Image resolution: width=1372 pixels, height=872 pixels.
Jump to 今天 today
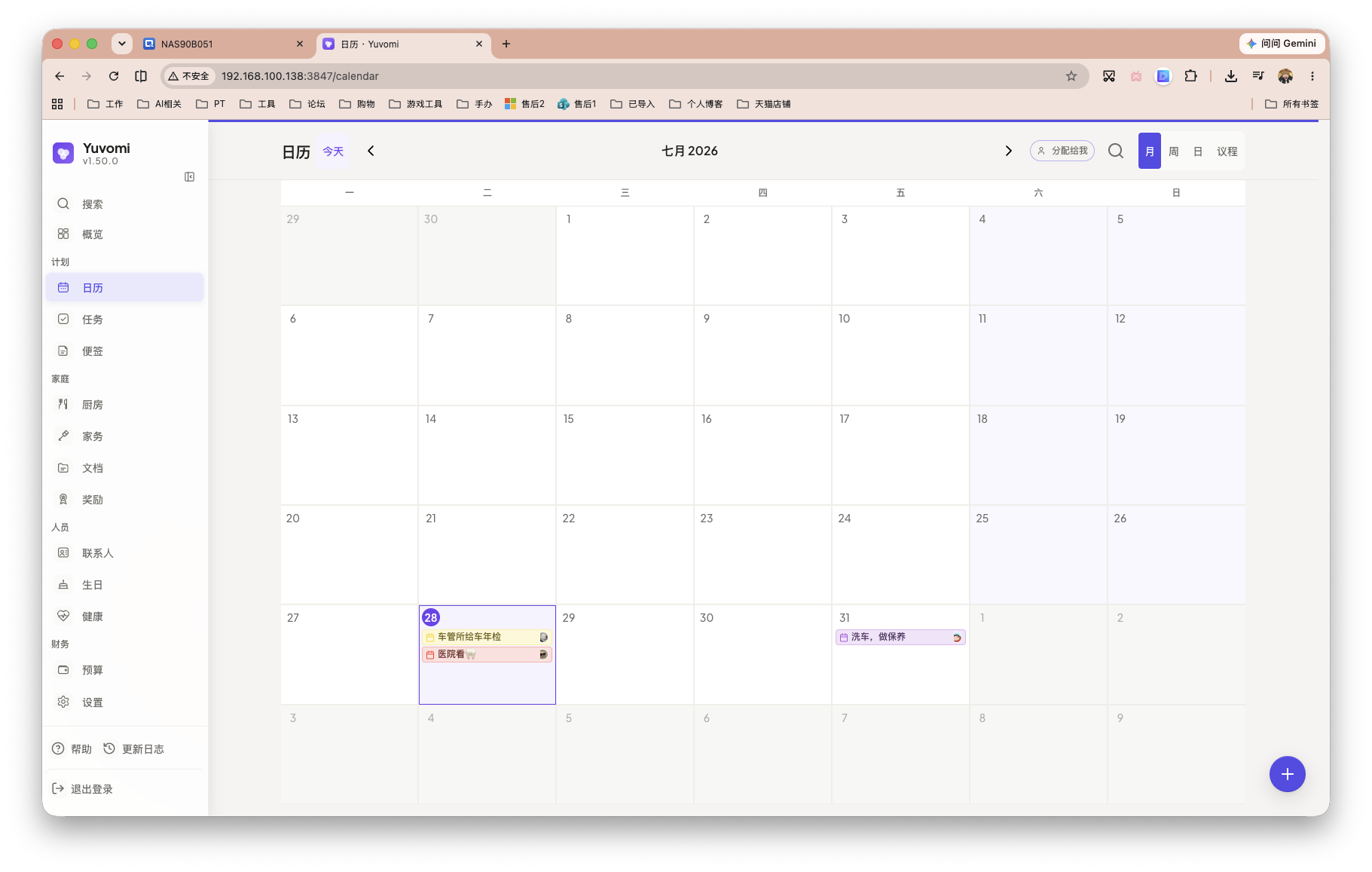point(333,151)
